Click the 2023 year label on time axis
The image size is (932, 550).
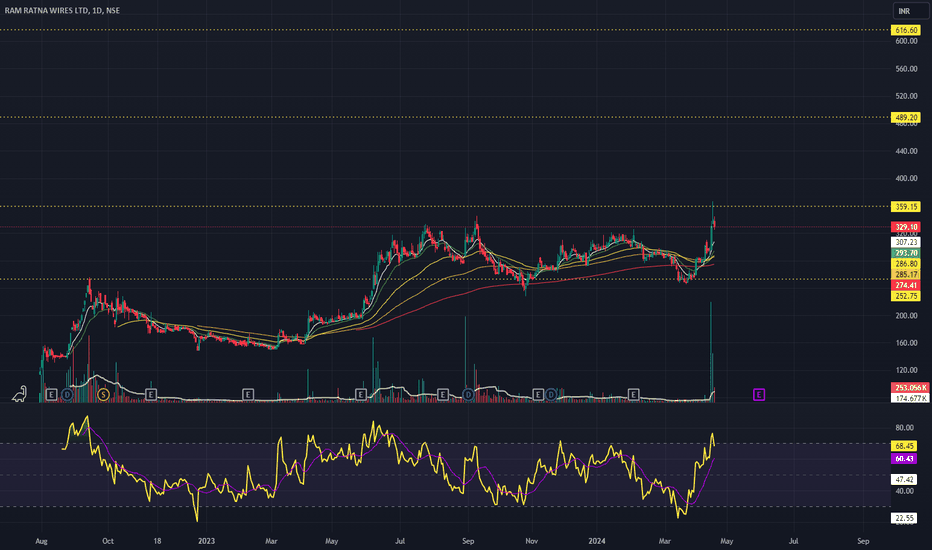206,541
